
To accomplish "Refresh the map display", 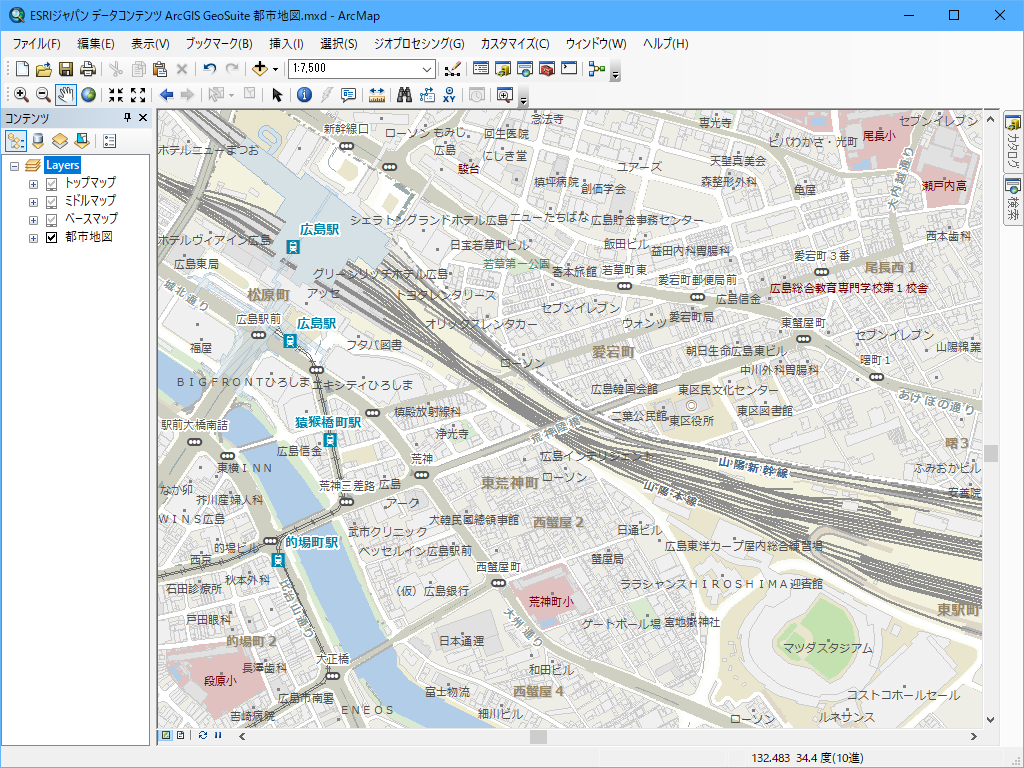I will (203, 735).
